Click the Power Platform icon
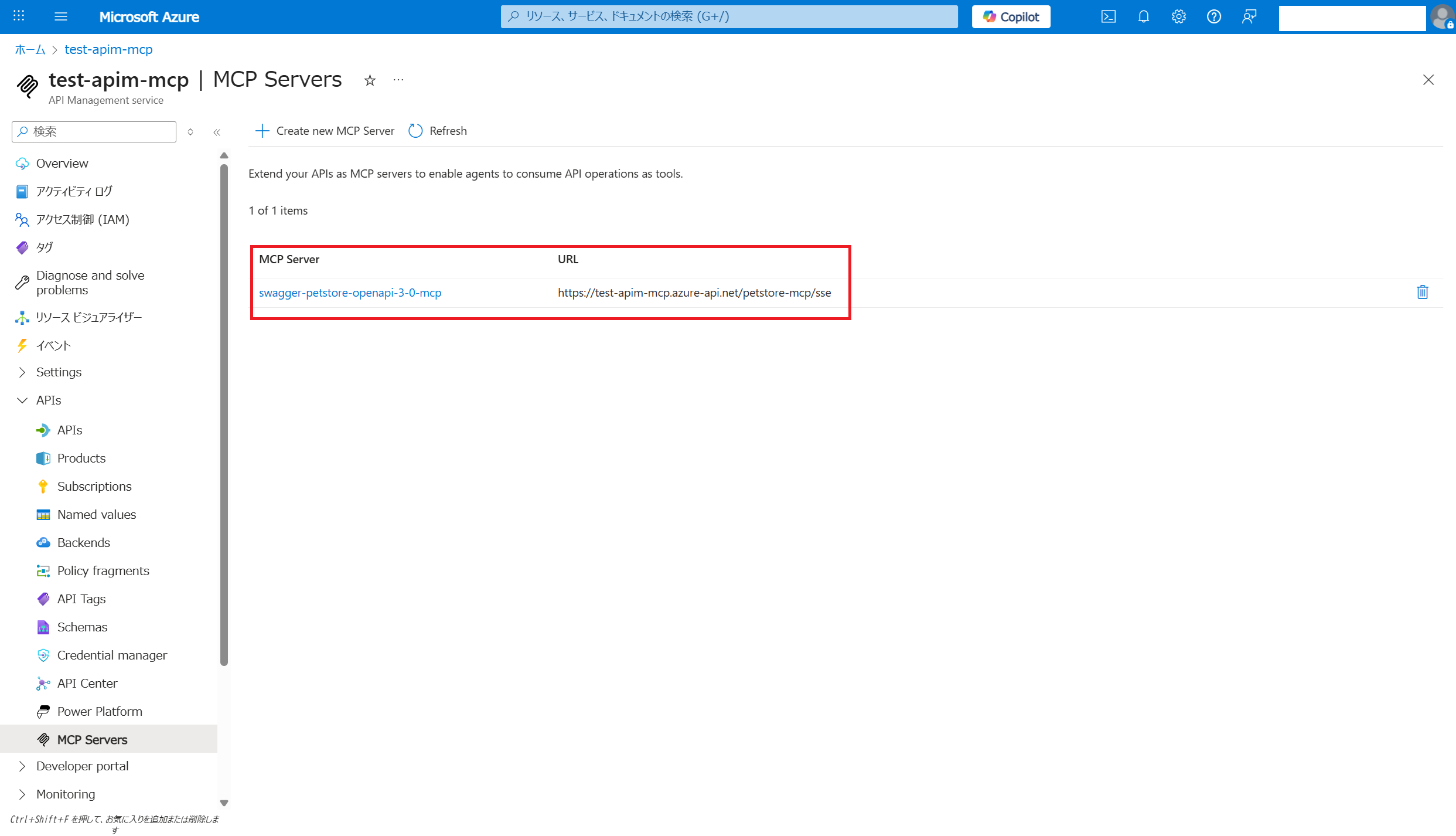1456x836 pixels. click(43, 712)
